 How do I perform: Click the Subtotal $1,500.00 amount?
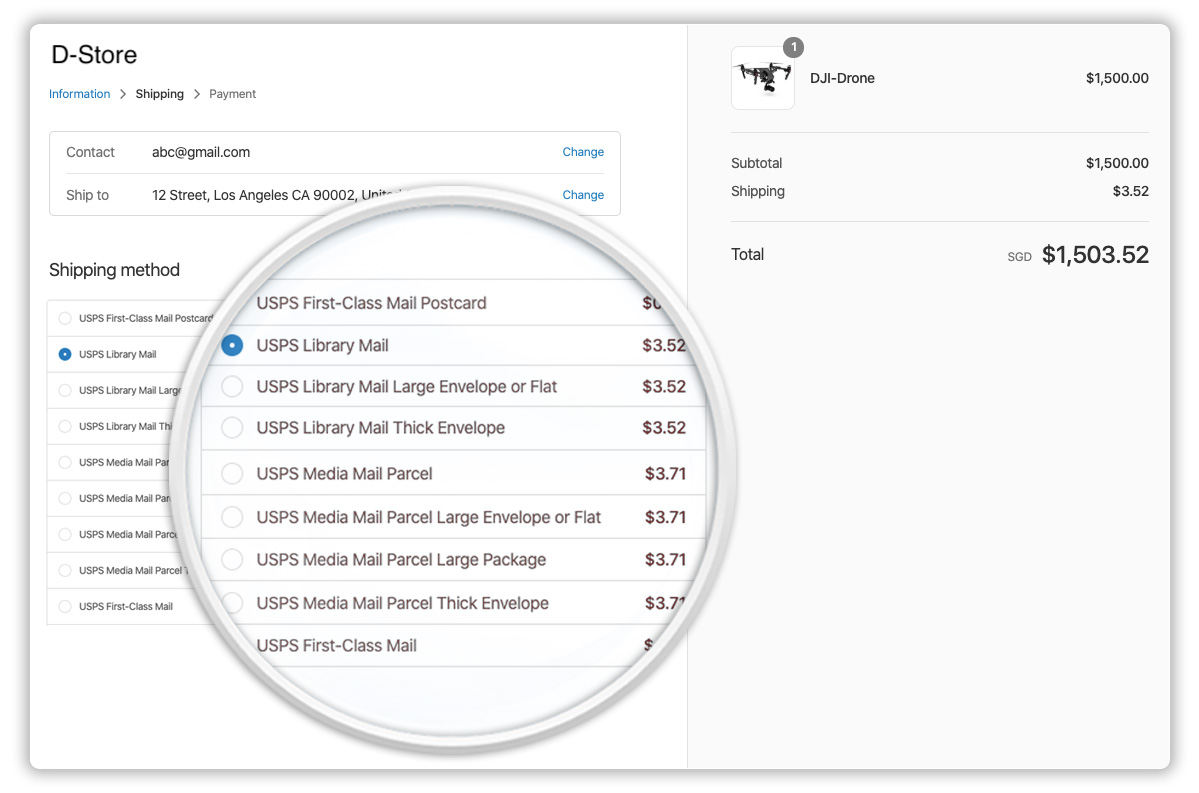pyautogui.click(x=1117, y=163)
